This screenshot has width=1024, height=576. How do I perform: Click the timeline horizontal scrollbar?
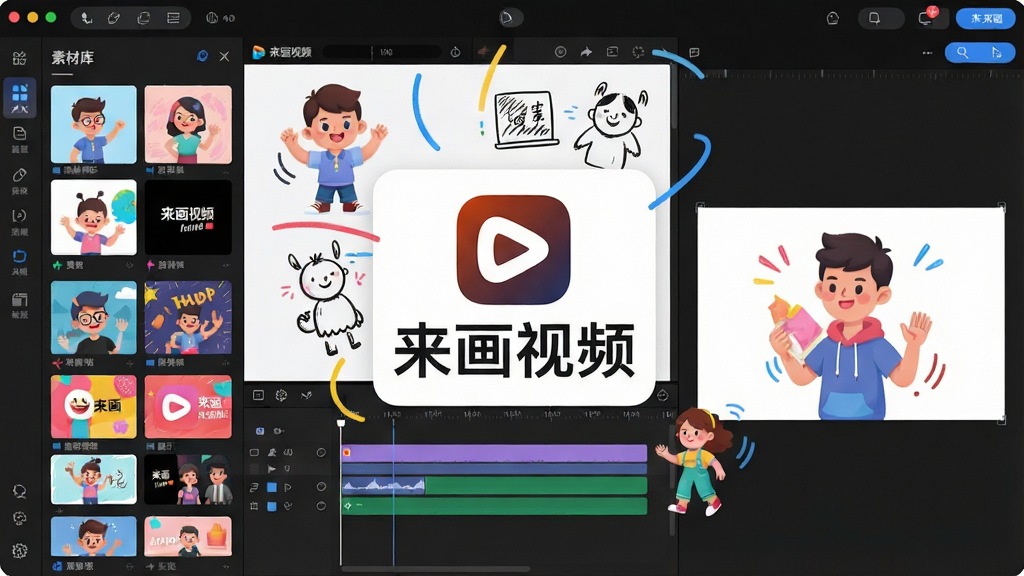pyautogui.click(x=436, y=569)
